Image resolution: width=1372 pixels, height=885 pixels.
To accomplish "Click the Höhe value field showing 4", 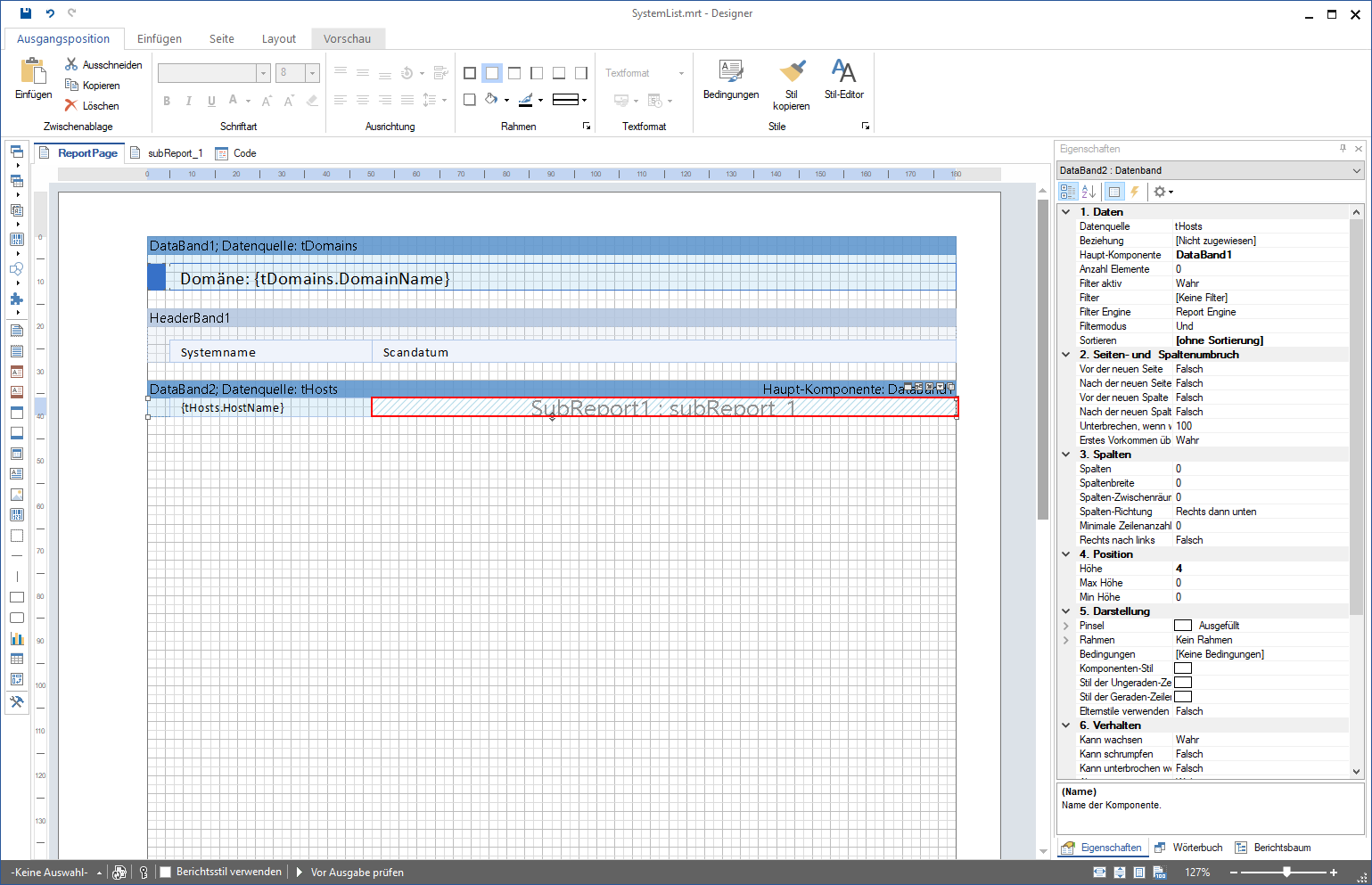I will [1261, 569].
